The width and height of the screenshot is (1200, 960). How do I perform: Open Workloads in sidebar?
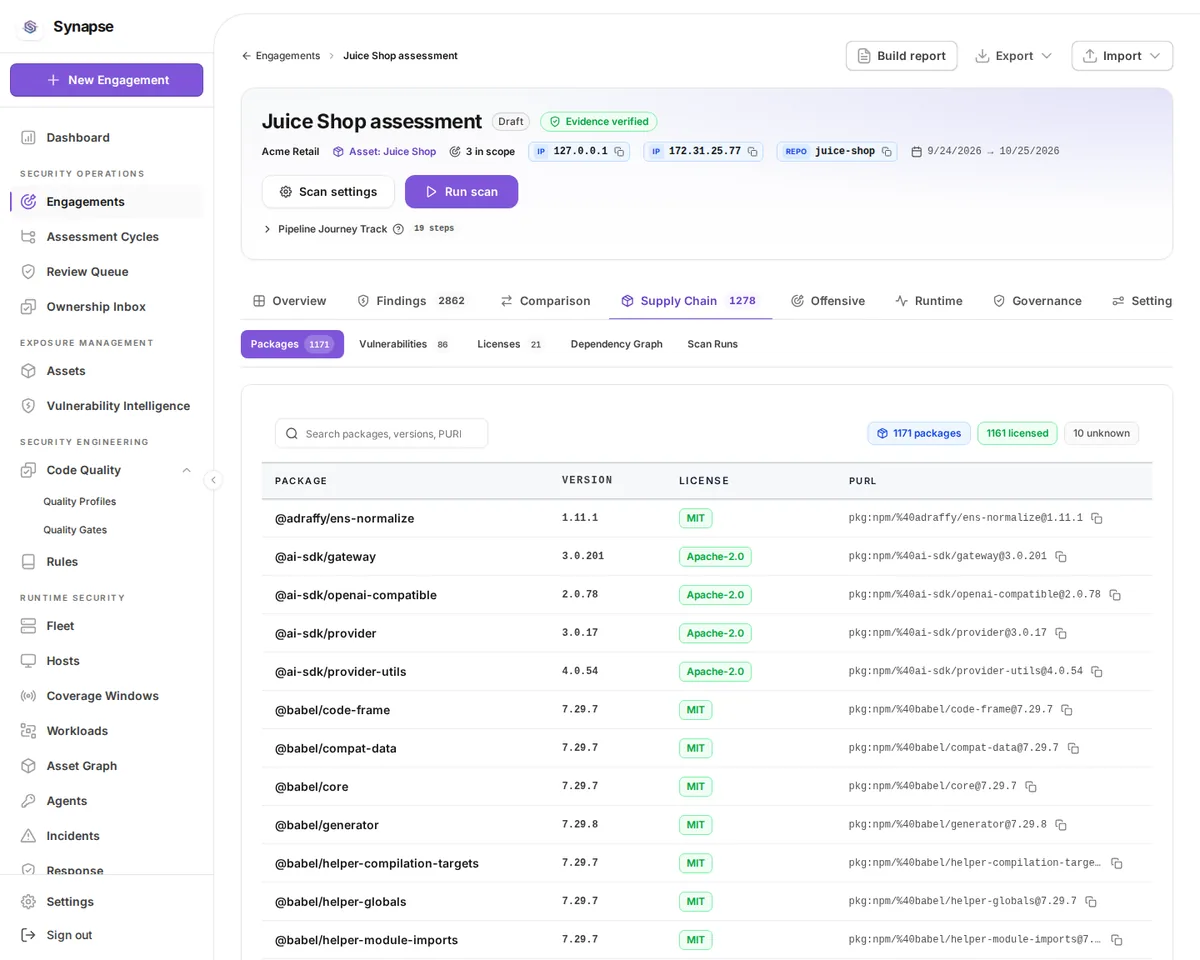coord(106,731)
